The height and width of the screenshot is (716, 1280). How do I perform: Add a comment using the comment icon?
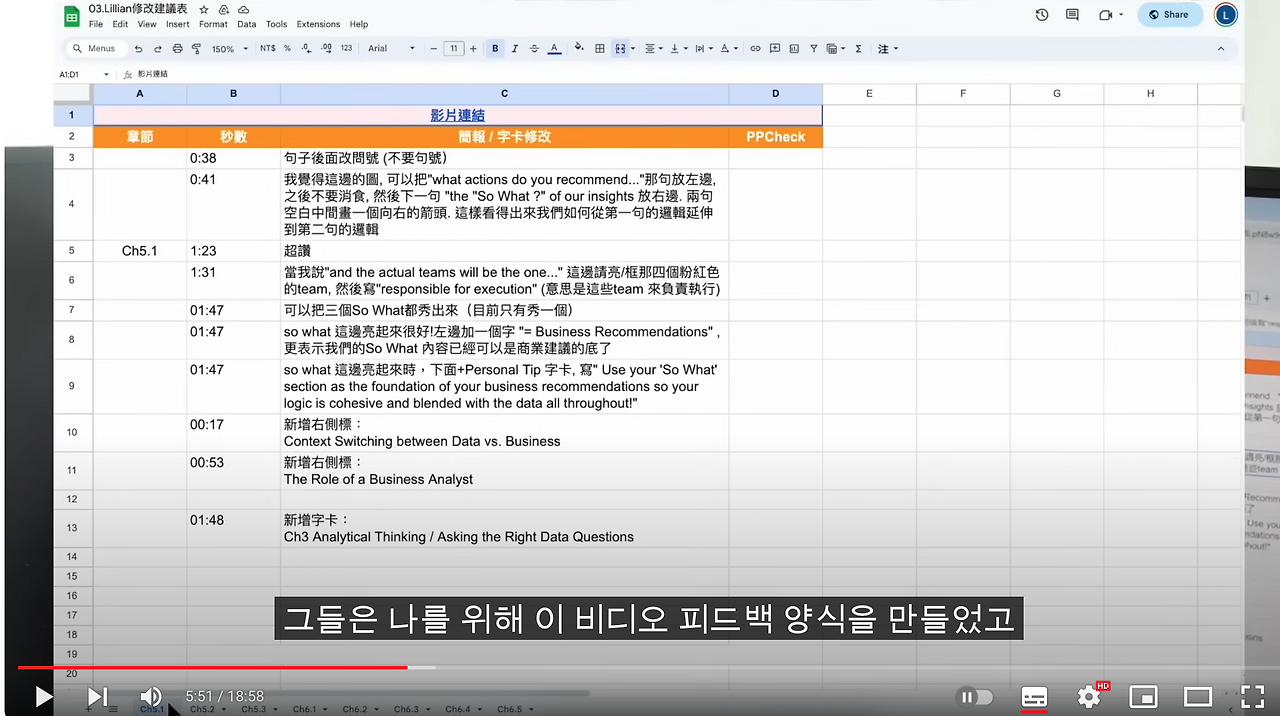(774, 48)
